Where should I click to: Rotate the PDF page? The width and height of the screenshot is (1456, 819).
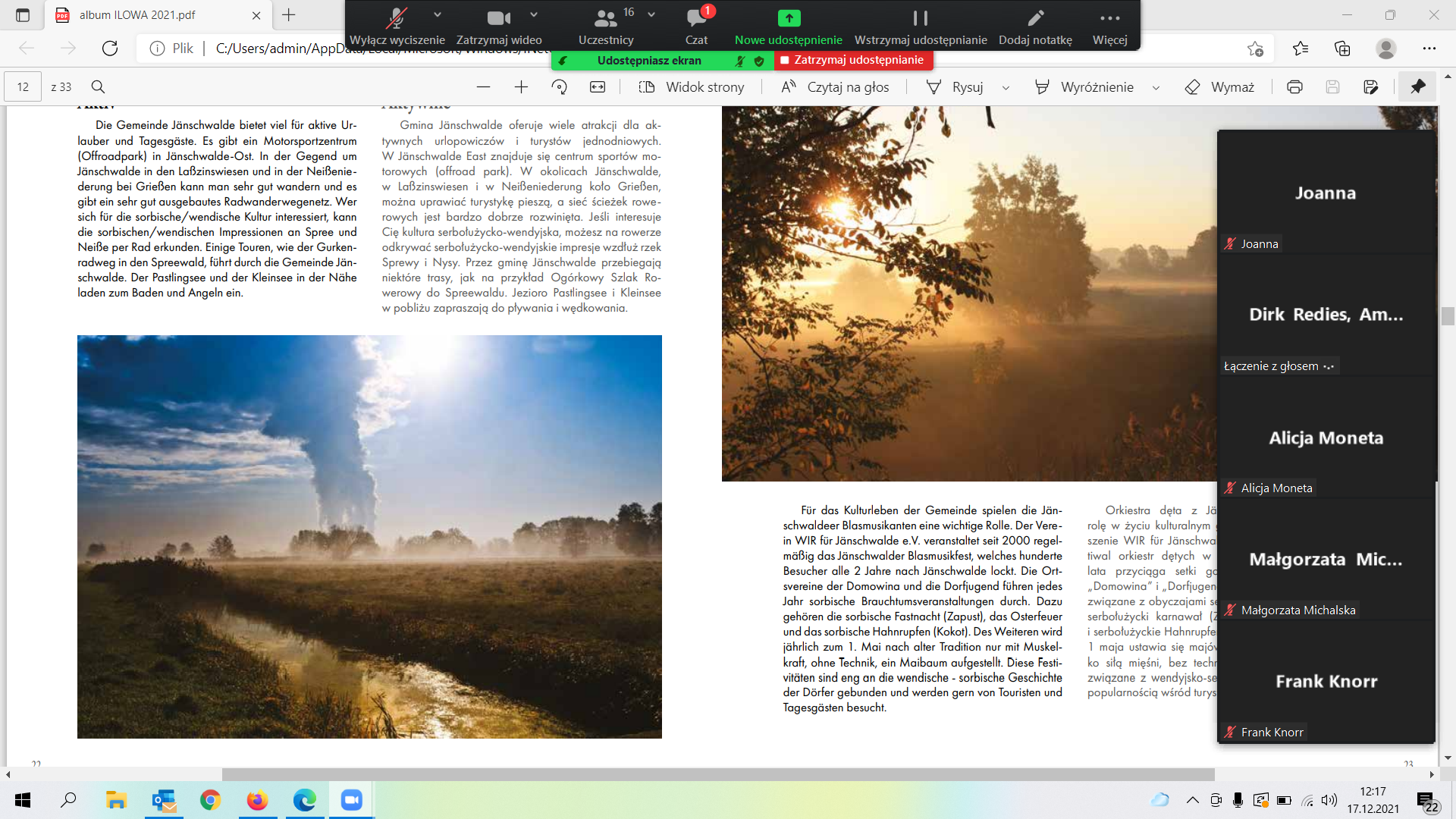[560, 87]
